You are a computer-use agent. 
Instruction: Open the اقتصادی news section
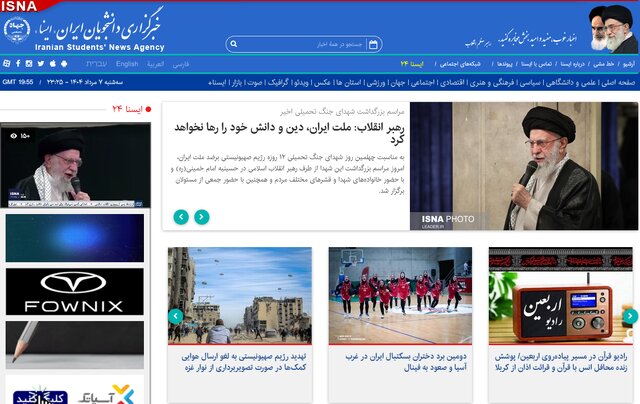pyautogui.click(x=452, y=83)
